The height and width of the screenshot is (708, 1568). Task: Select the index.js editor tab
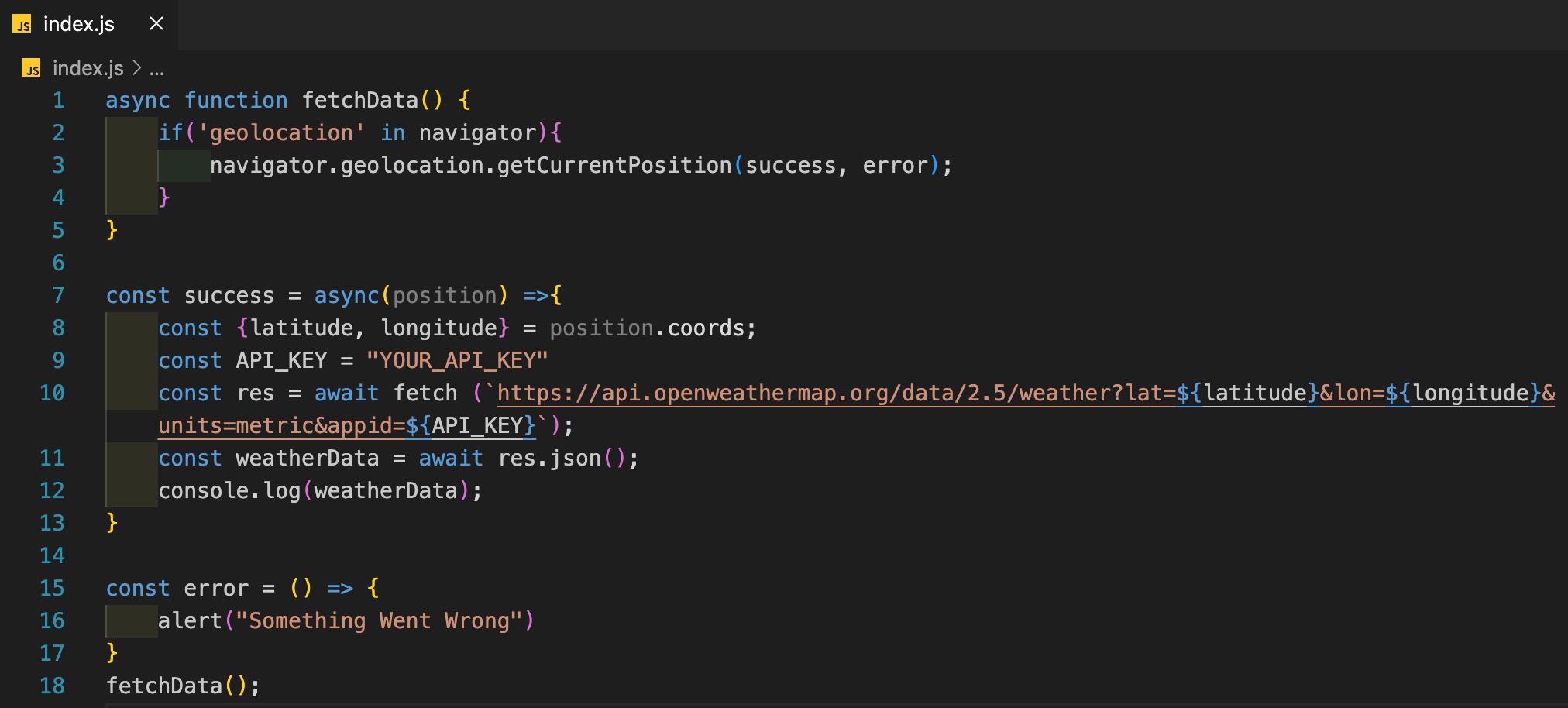point(88,25)
